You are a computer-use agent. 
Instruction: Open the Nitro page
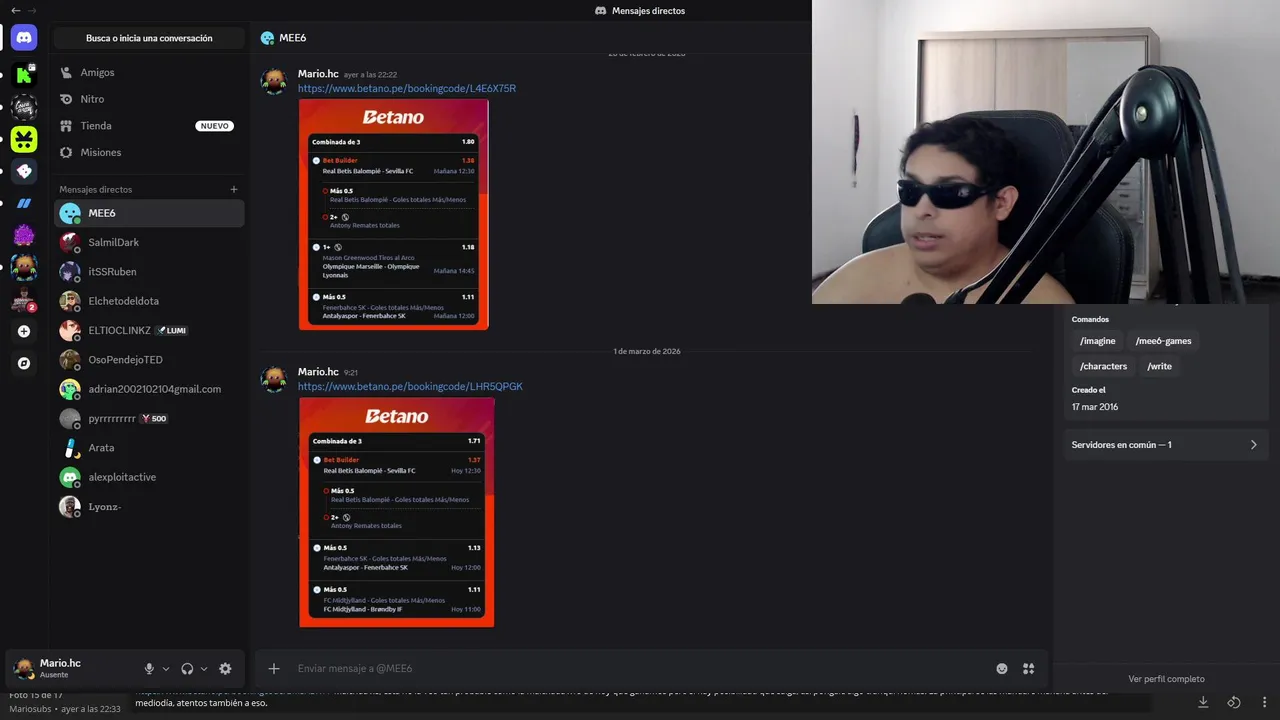point(148,99)
